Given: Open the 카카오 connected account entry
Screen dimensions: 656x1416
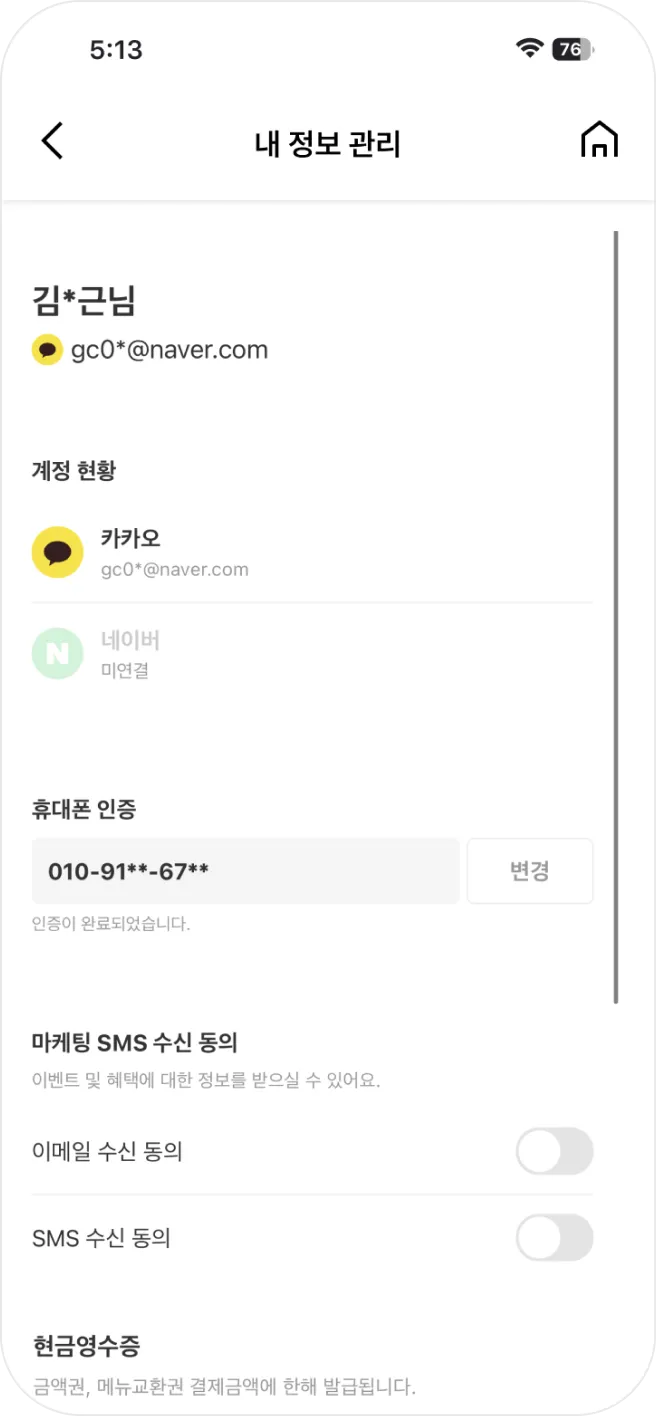Looking at the screenshot, I should [x=300, y=552].
